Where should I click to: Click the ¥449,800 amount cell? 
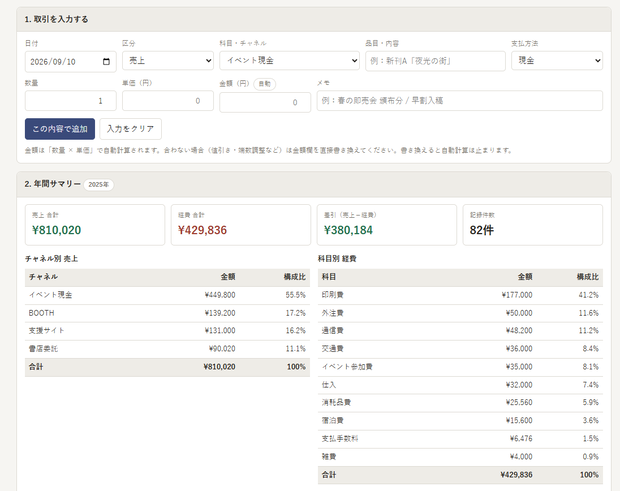tap(220, 295)
